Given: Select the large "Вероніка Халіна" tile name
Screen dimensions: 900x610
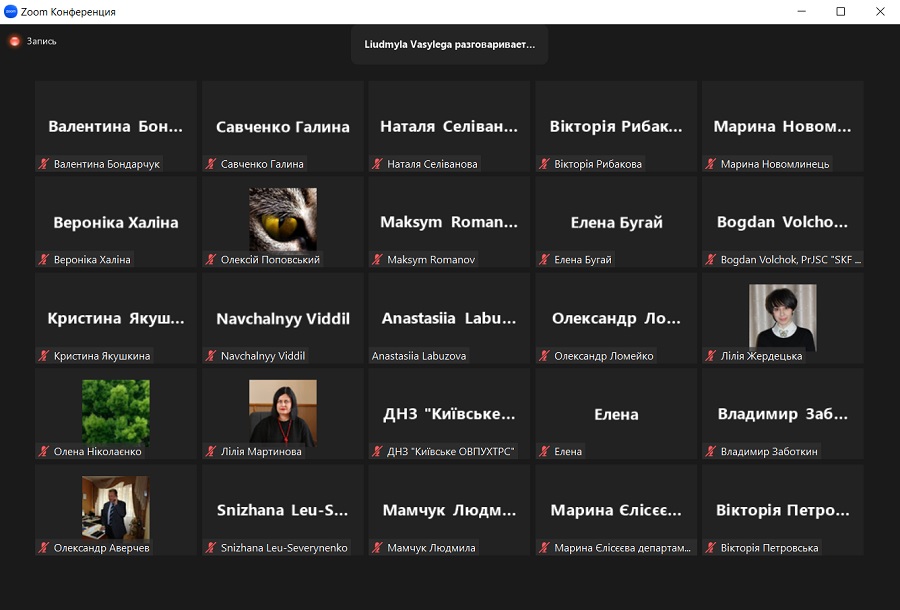Looking at the screenshot, I should pyautogui.click(x=116, y=223).
